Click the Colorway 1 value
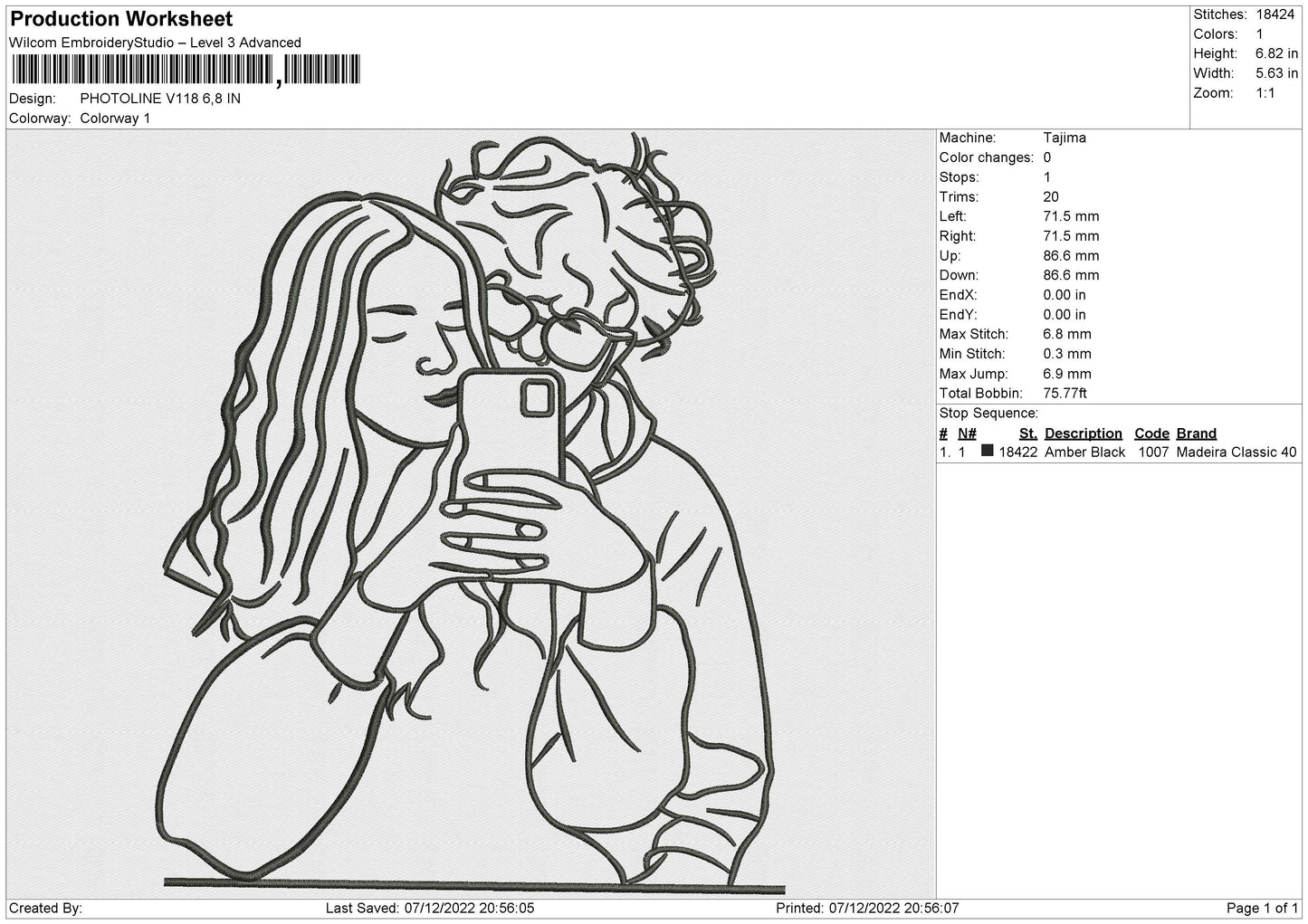Screen dimensions: 1308x924 coord(115,119)
